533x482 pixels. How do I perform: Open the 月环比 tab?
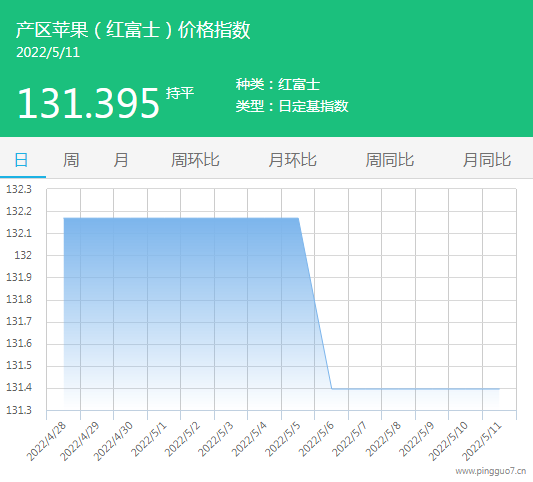[292, 160]
